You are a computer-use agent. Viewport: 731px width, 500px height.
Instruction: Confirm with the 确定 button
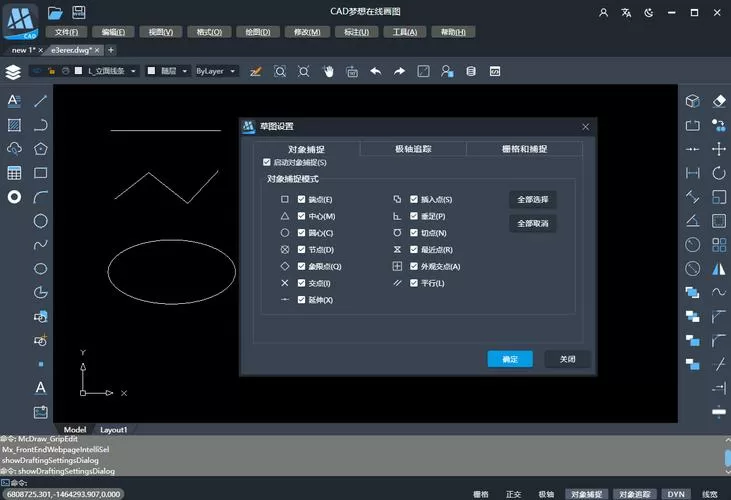coord(510,359)
